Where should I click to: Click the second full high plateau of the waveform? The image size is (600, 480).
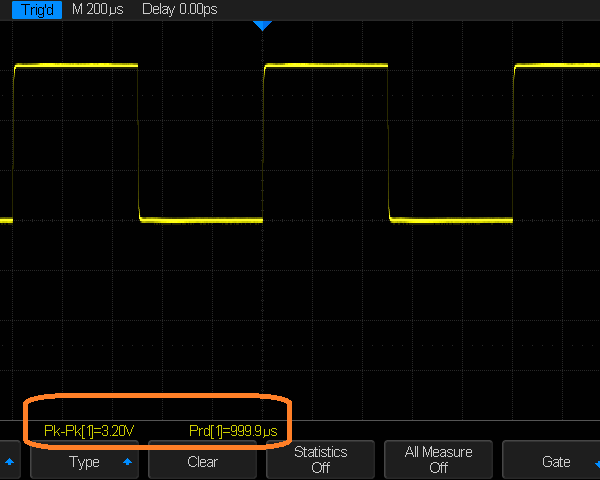point(325,66)
